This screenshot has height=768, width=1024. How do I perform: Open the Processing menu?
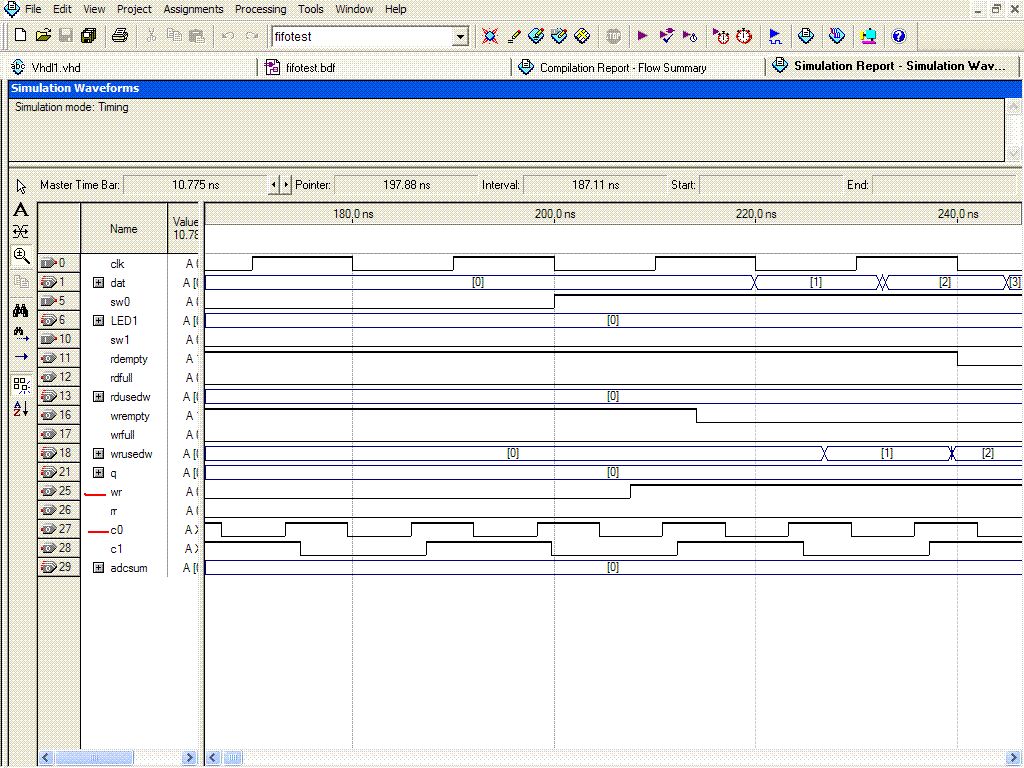point(260,9)
